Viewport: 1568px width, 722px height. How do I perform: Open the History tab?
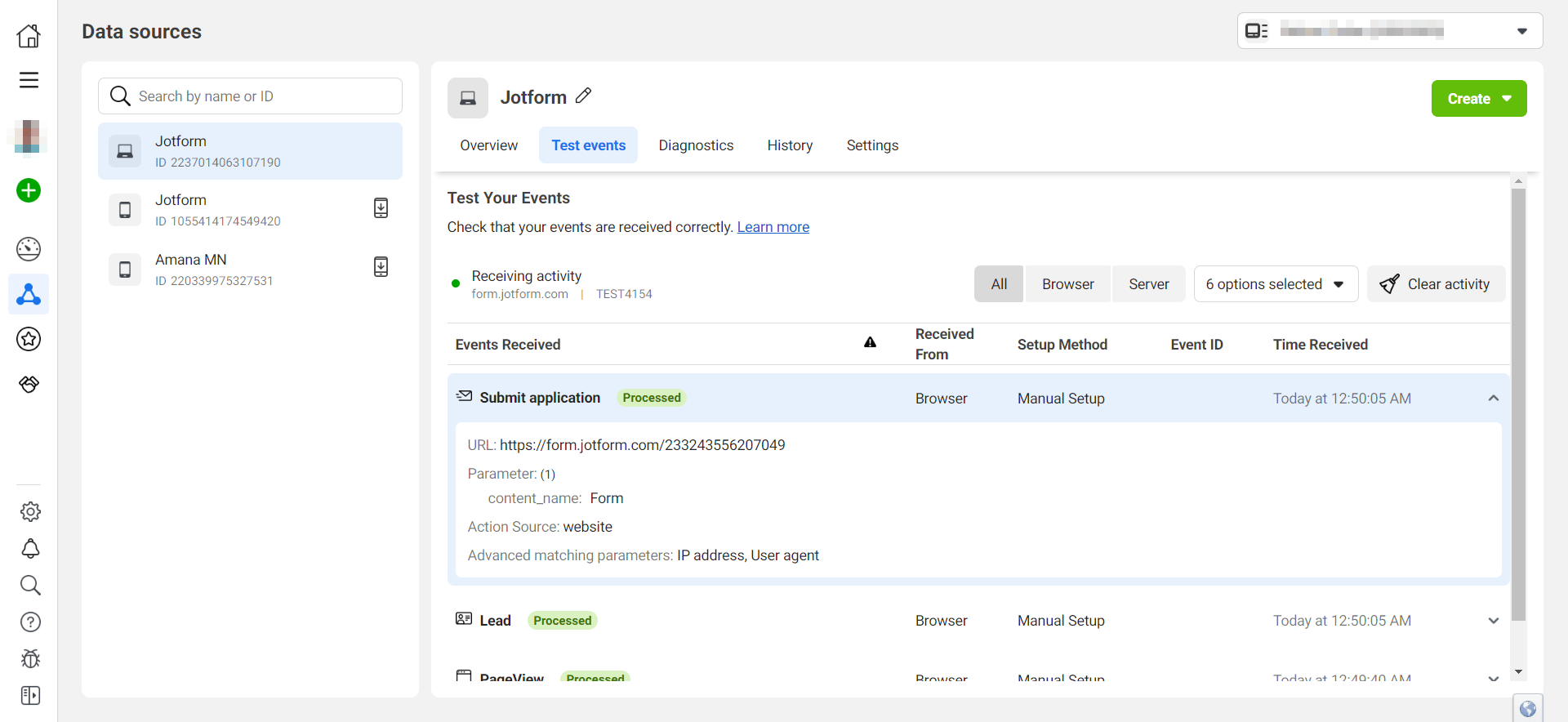[x=789, y=145]
